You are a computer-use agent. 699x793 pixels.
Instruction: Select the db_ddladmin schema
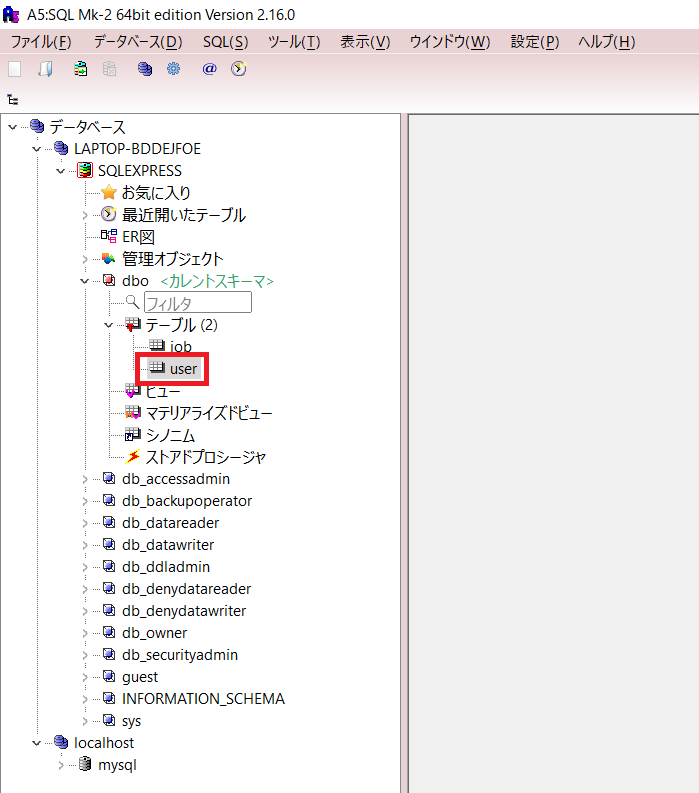click(x=166, y=567)
